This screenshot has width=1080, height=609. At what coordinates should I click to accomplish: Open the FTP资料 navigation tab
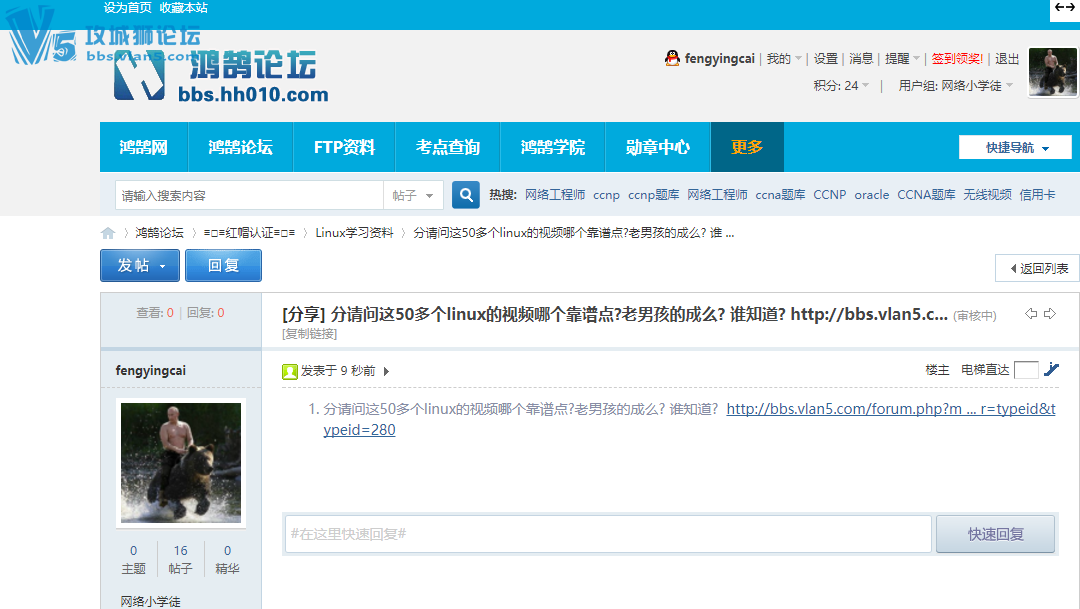[x=344, y=147]
